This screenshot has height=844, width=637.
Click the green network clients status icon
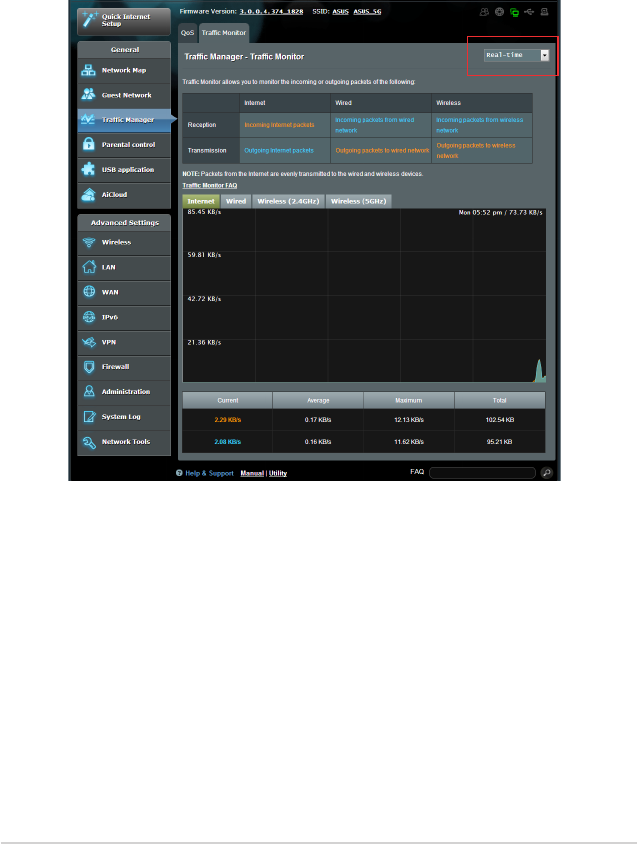514,12
